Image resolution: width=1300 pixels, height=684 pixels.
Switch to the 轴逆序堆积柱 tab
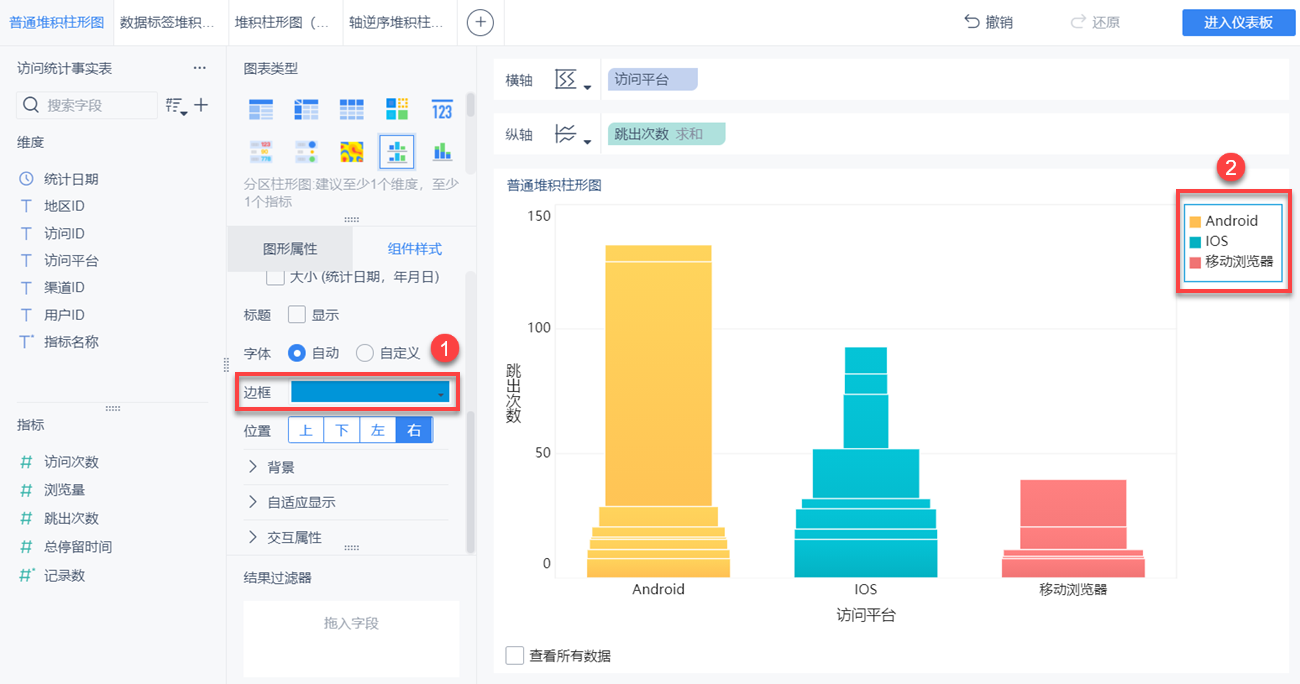399,22
